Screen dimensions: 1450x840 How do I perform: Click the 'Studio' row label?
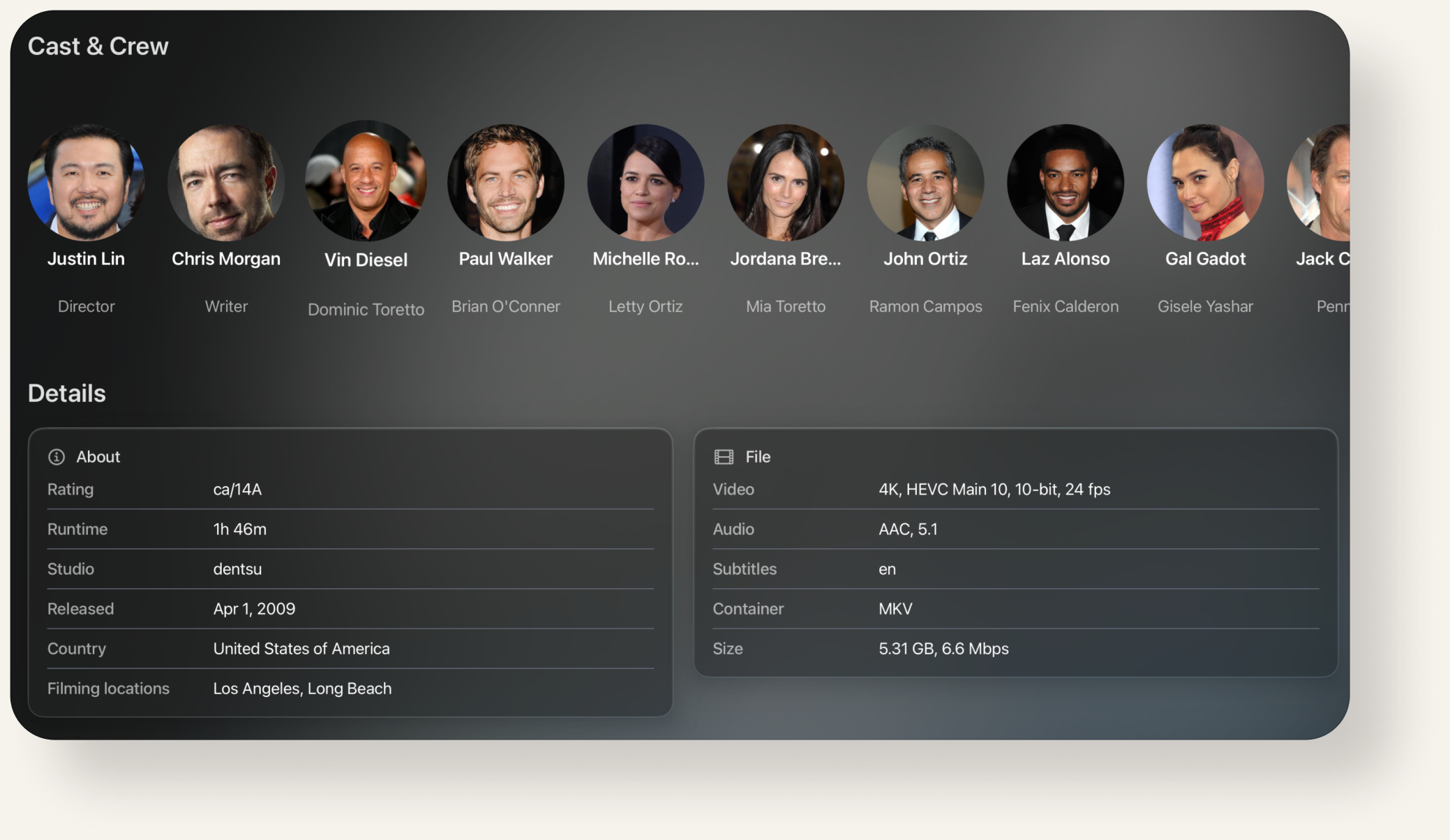click(70, 569)
